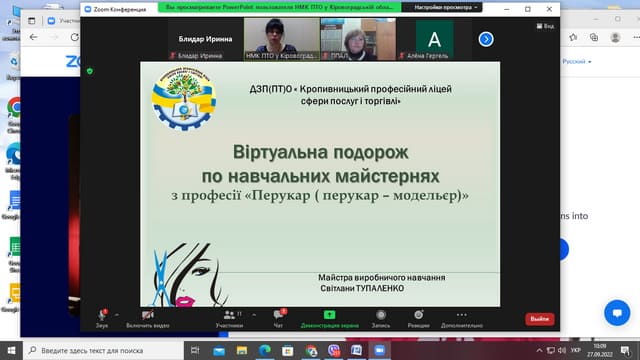Open audio options arrow beside microphone
The image size is (640, 360).
pyautogui.click(x=117, y=315)
